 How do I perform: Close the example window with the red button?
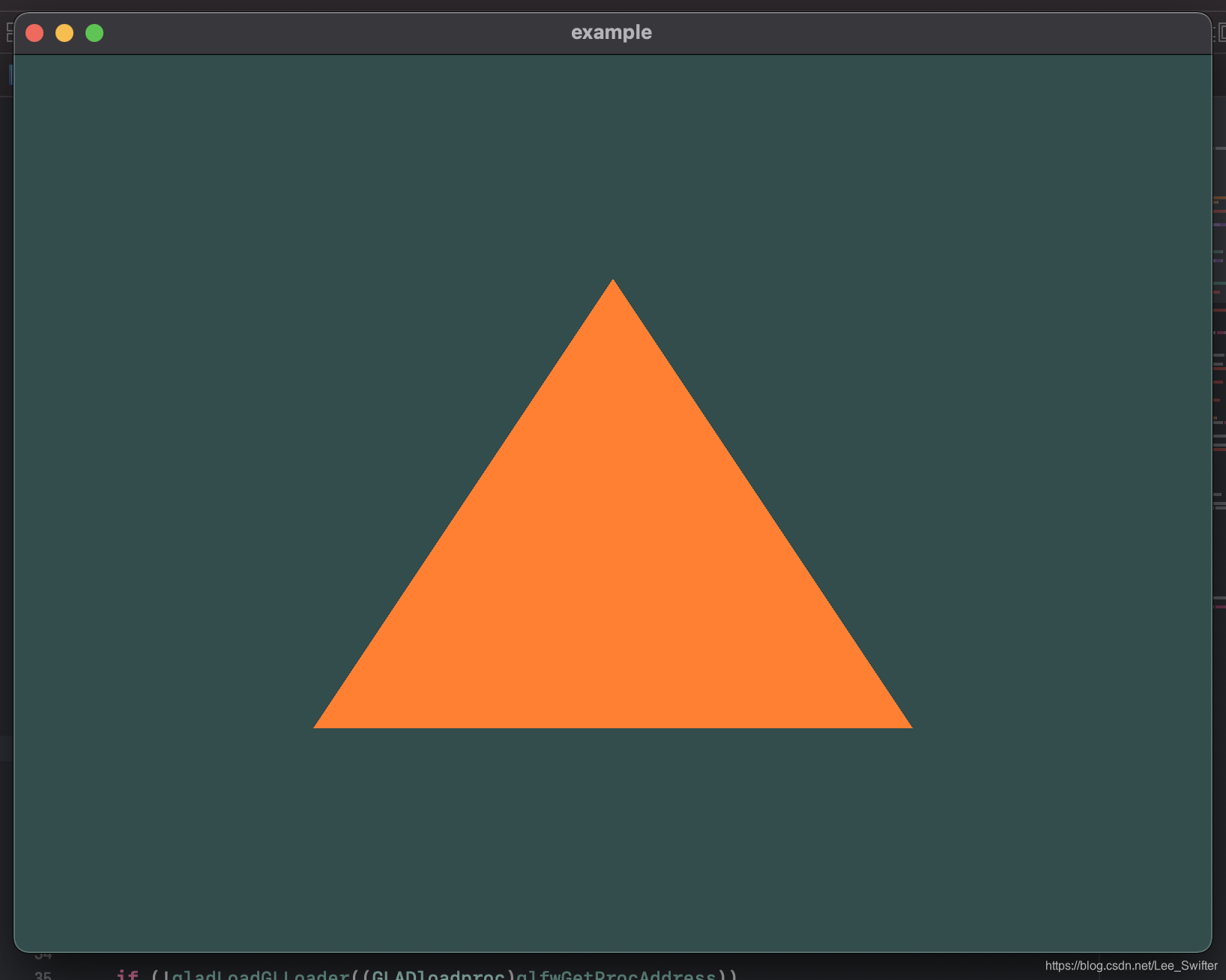click(34, 33)
